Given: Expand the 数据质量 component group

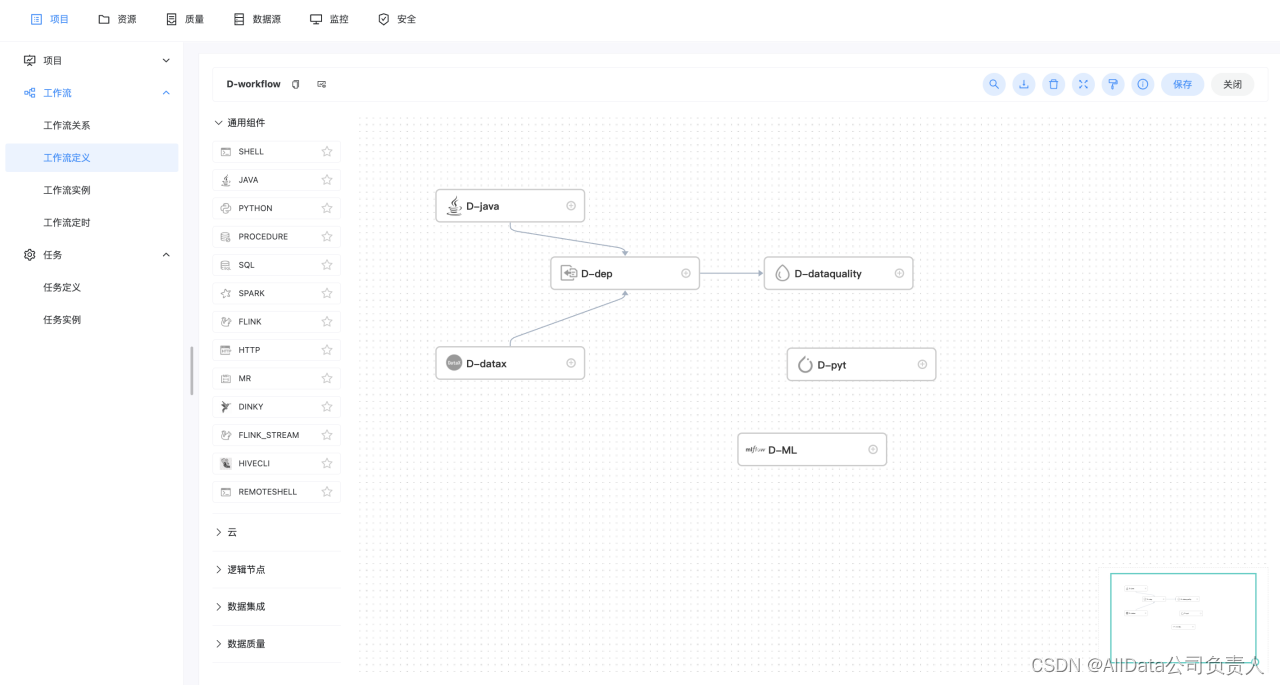Looking at the screenshot, I should click(219, 643).
